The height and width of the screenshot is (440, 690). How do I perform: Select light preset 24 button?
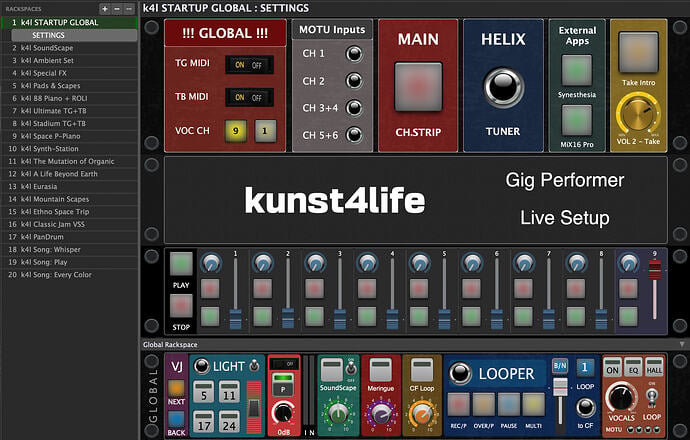point(229,422)
